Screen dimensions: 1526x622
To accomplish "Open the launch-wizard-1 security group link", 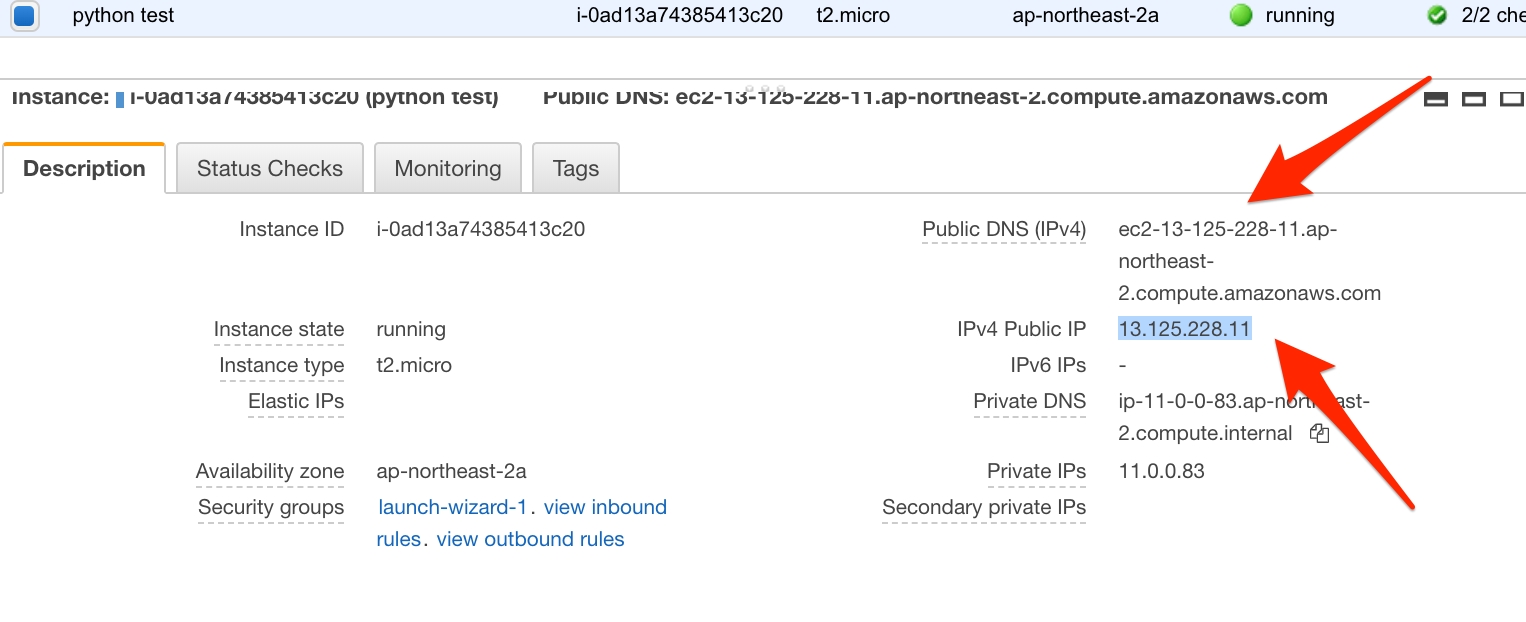I will pyautogui.click(x=453, y=507).
